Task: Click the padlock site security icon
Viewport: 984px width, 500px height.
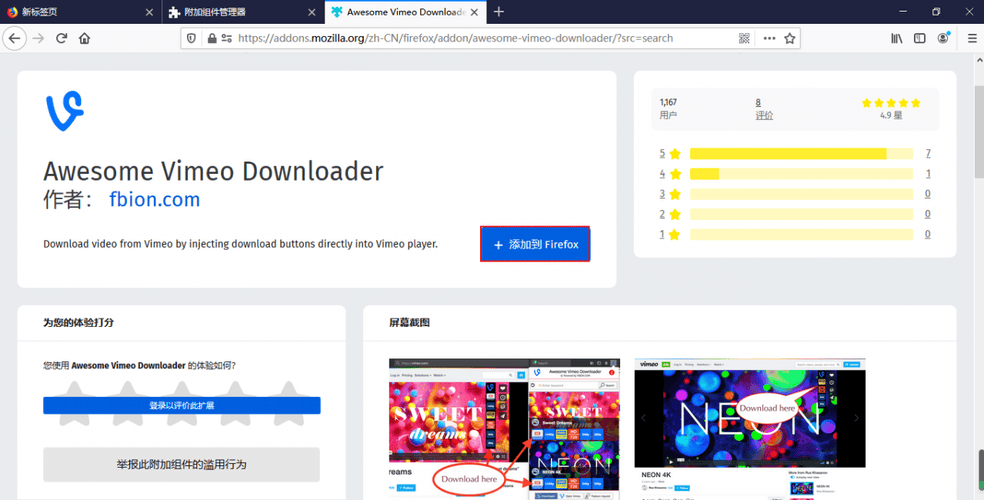Action: [x=211, y=38]
